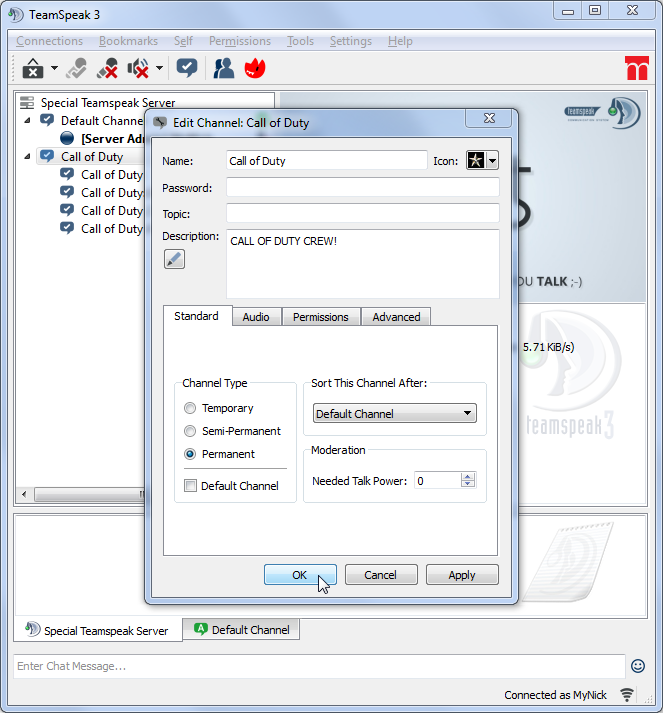
Task: Click the Needed Talk Power value field
Action: pyautogui.click(x=437, y=481)
